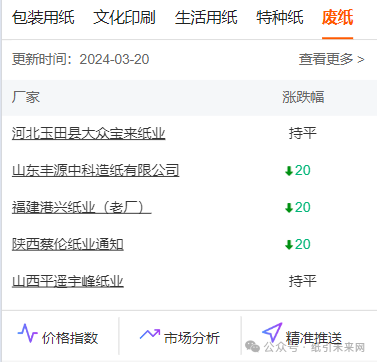Click the price index waveform icon
The width and height of the screenshot is (377, 362).
click(x=27, y=334)
